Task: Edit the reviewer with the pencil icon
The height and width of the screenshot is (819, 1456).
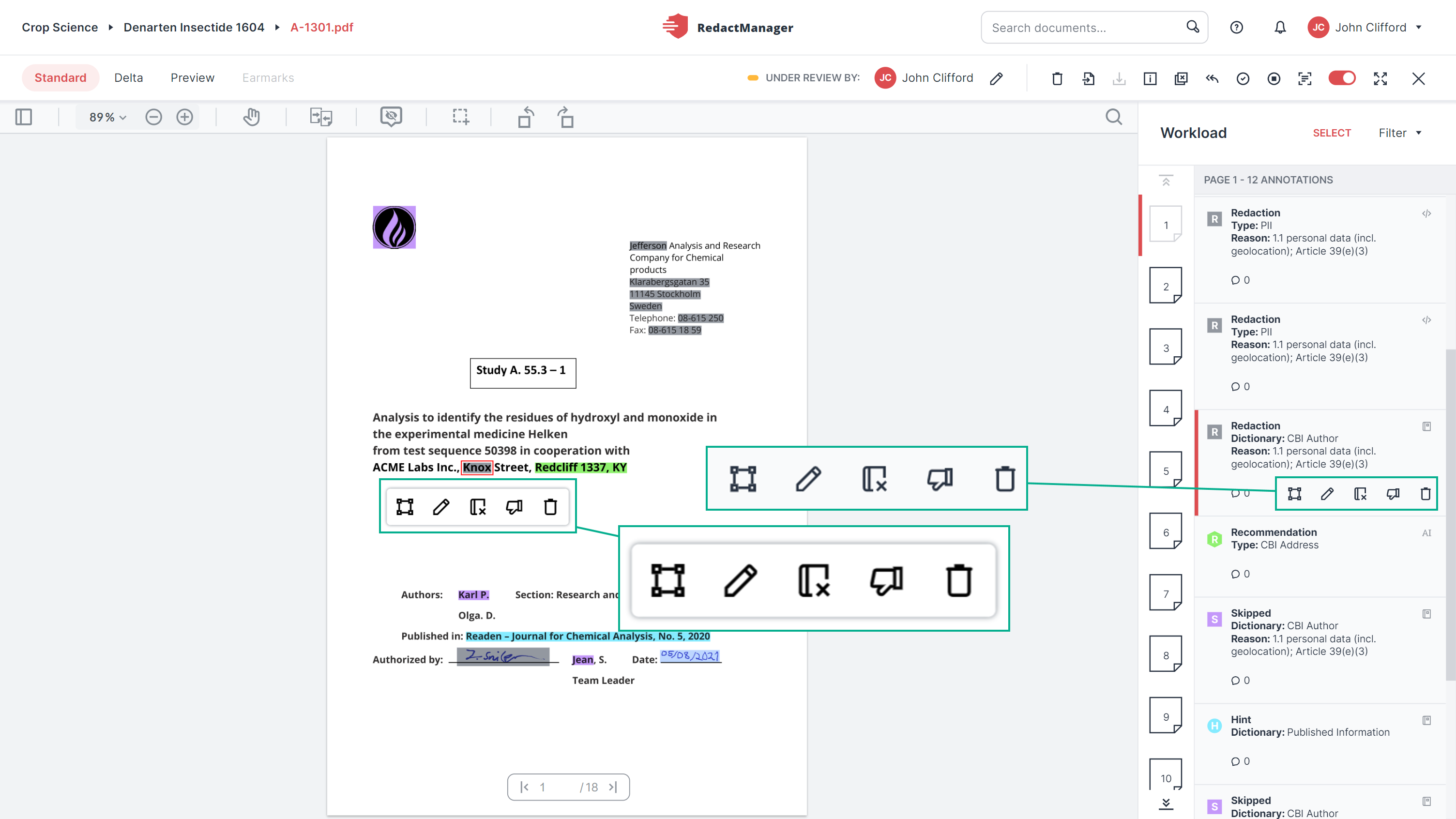Action: coord(997,78)
